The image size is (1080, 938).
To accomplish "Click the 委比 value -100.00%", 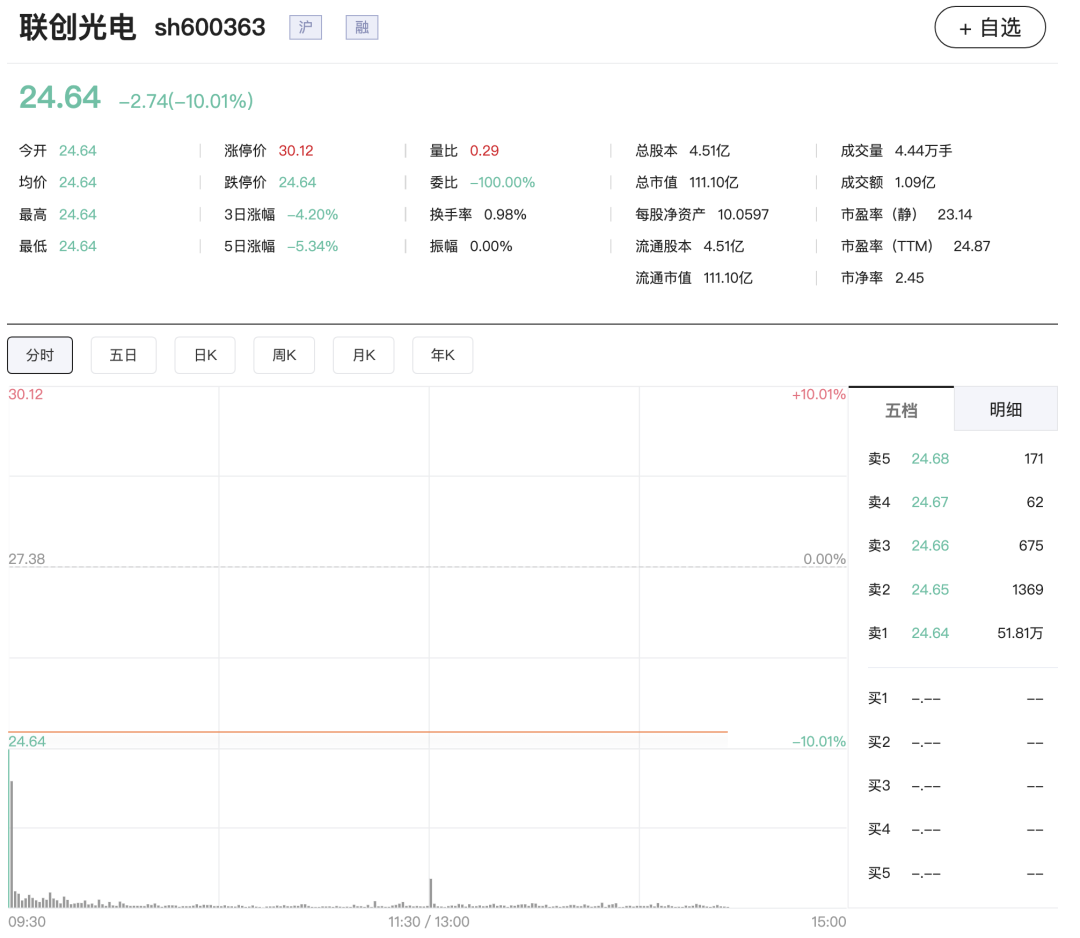I will coord(503,183).
